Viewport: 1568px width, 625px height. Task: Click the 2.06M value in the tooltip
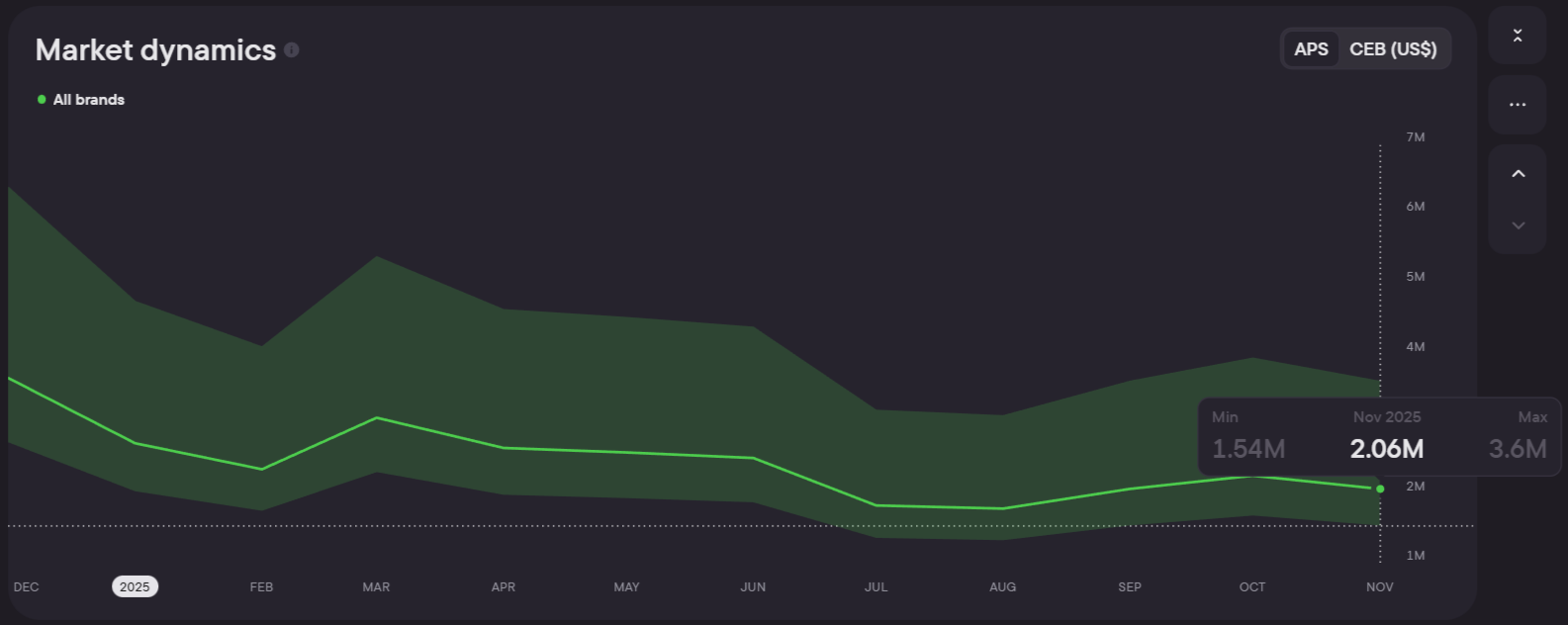tap(1386, 449)
